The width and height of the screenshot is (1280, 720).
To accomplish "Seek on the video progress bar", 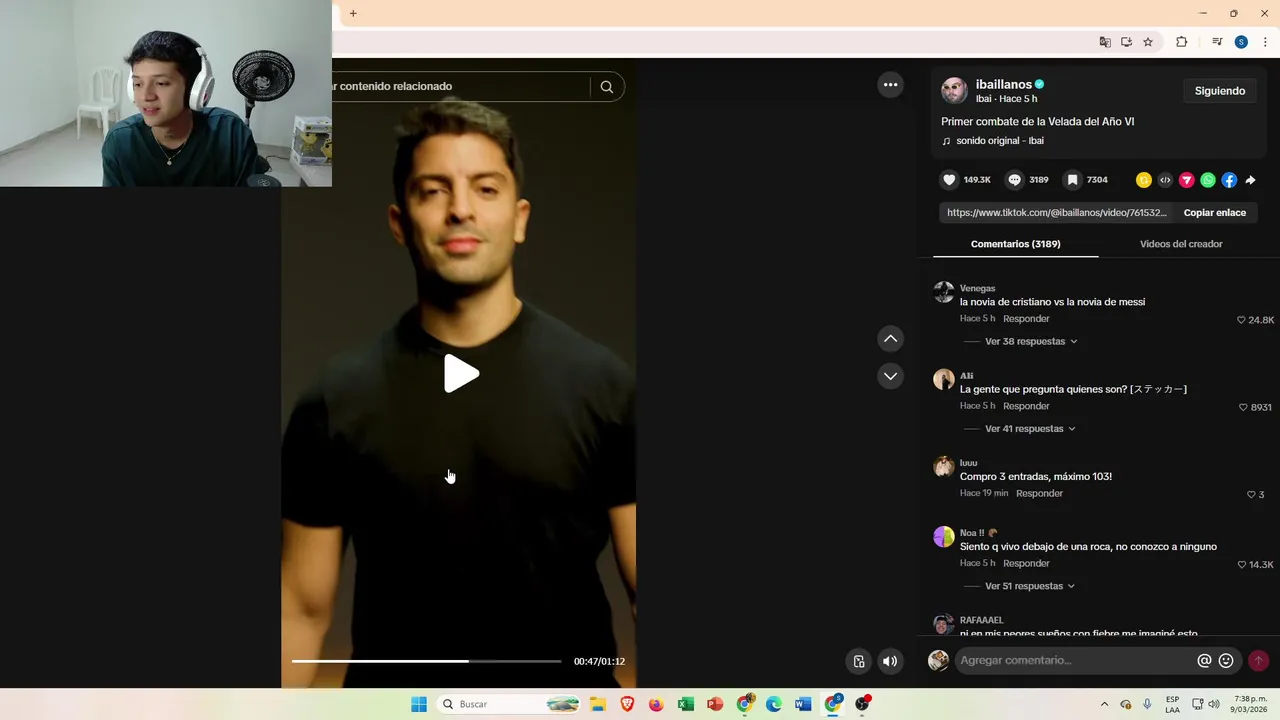I will pos(426,661).
